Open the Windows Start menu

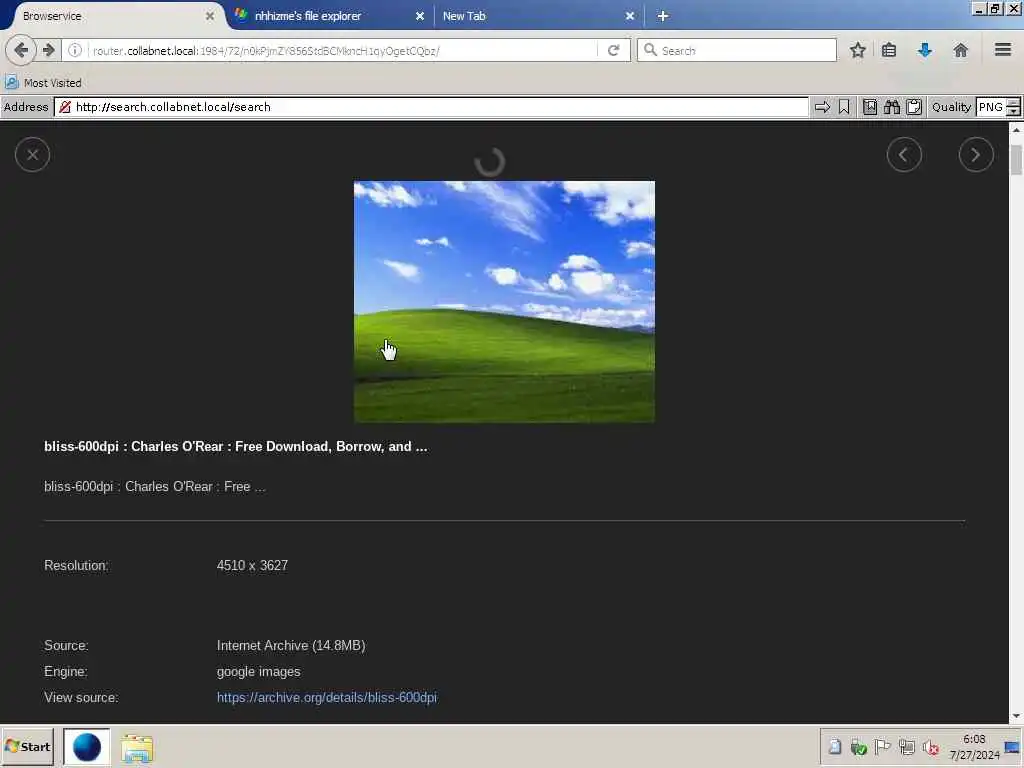click(27, 746)
